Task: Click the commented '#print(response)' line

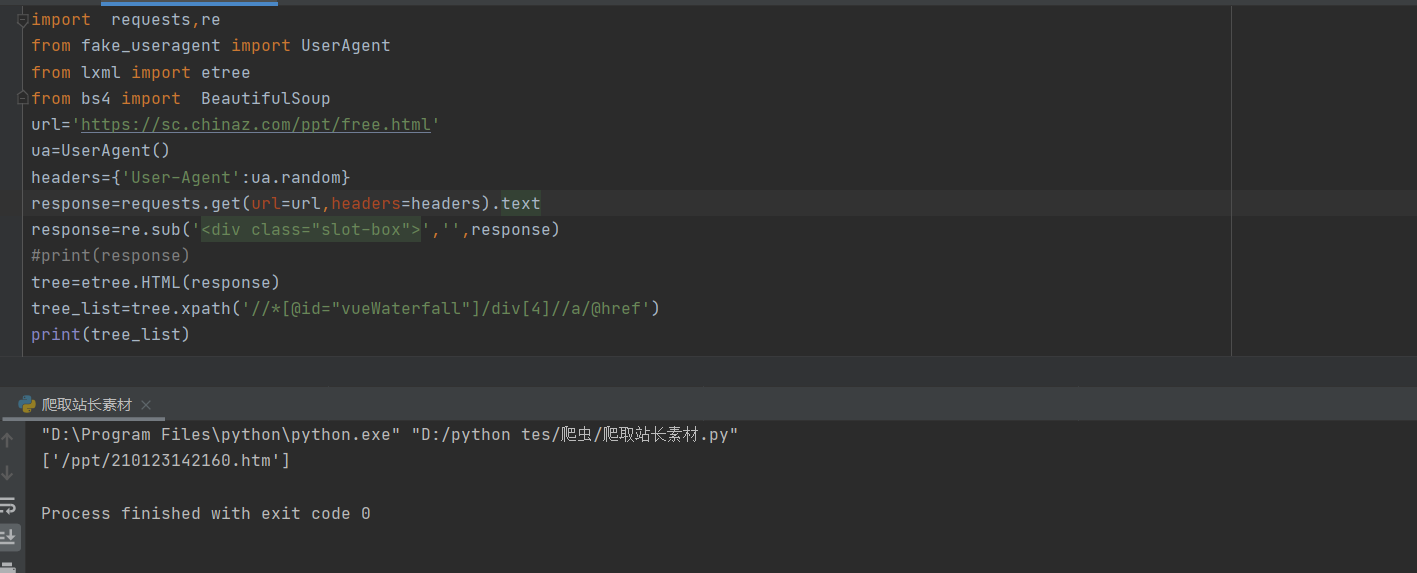Action: point(111,255)
